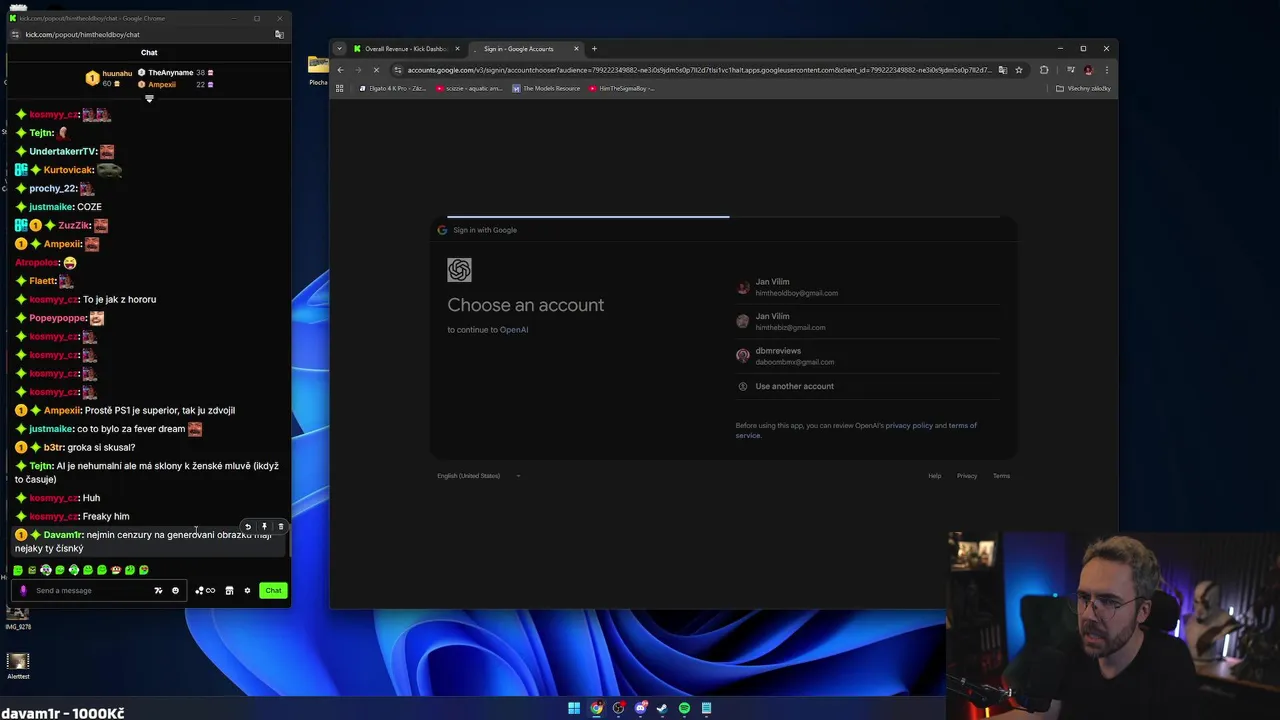1280x720 pixels.
Task: Close the Sign in Google Accounts tab
Action: (x=576, y=49)
